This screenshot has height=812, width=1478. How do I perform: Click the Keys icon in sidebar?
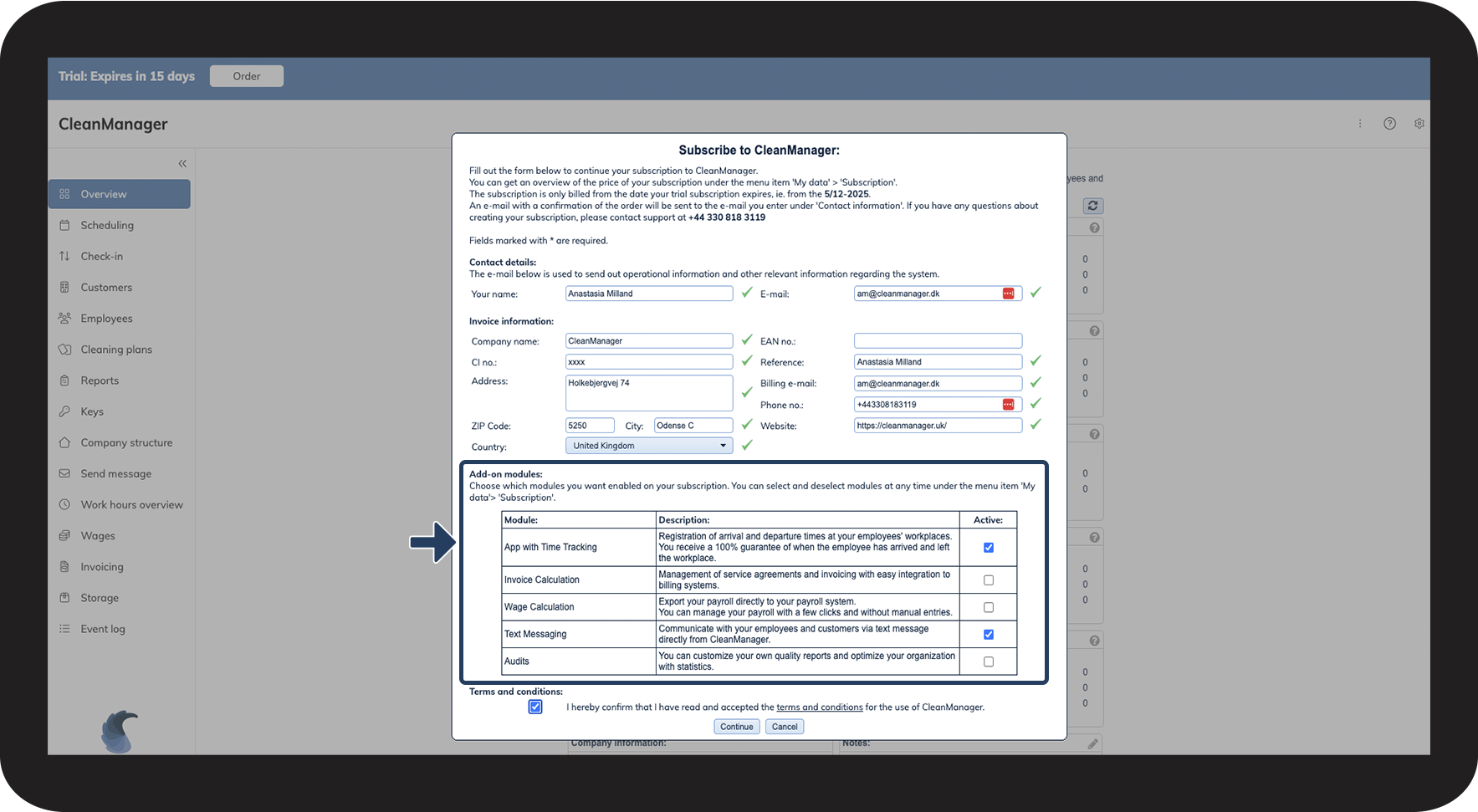coord(64,411)
